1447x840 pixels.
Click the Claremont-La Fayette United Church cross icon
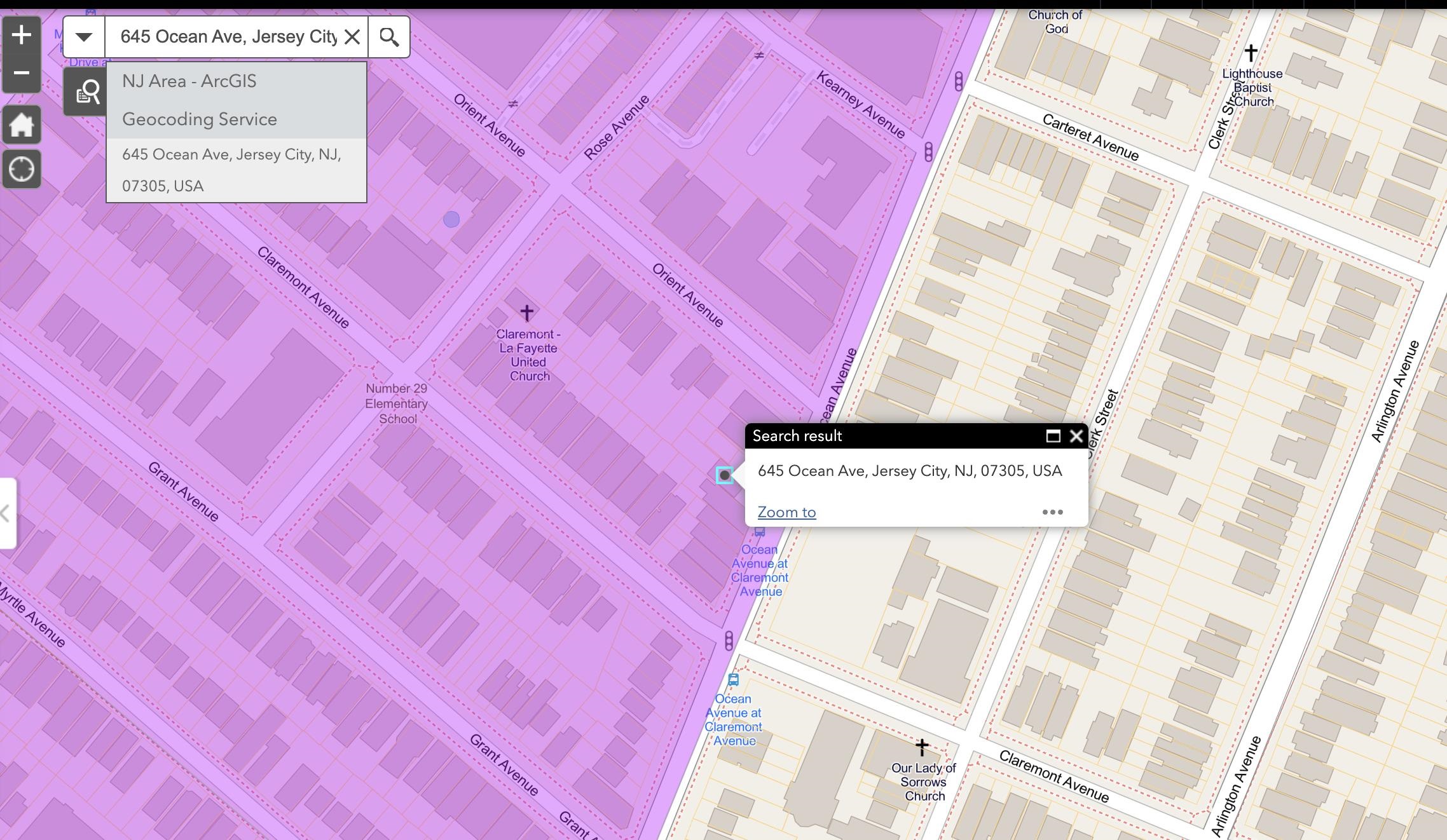526,313
